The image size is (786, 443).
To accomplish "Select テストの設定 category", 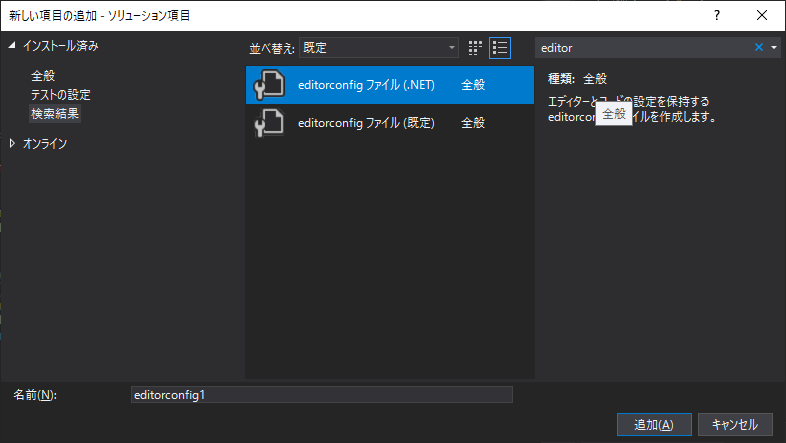I will (x=61, y=95).
